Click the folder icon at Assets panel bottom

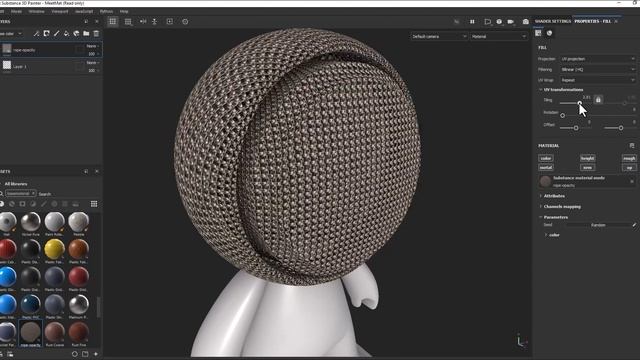[x=85, y=354]
